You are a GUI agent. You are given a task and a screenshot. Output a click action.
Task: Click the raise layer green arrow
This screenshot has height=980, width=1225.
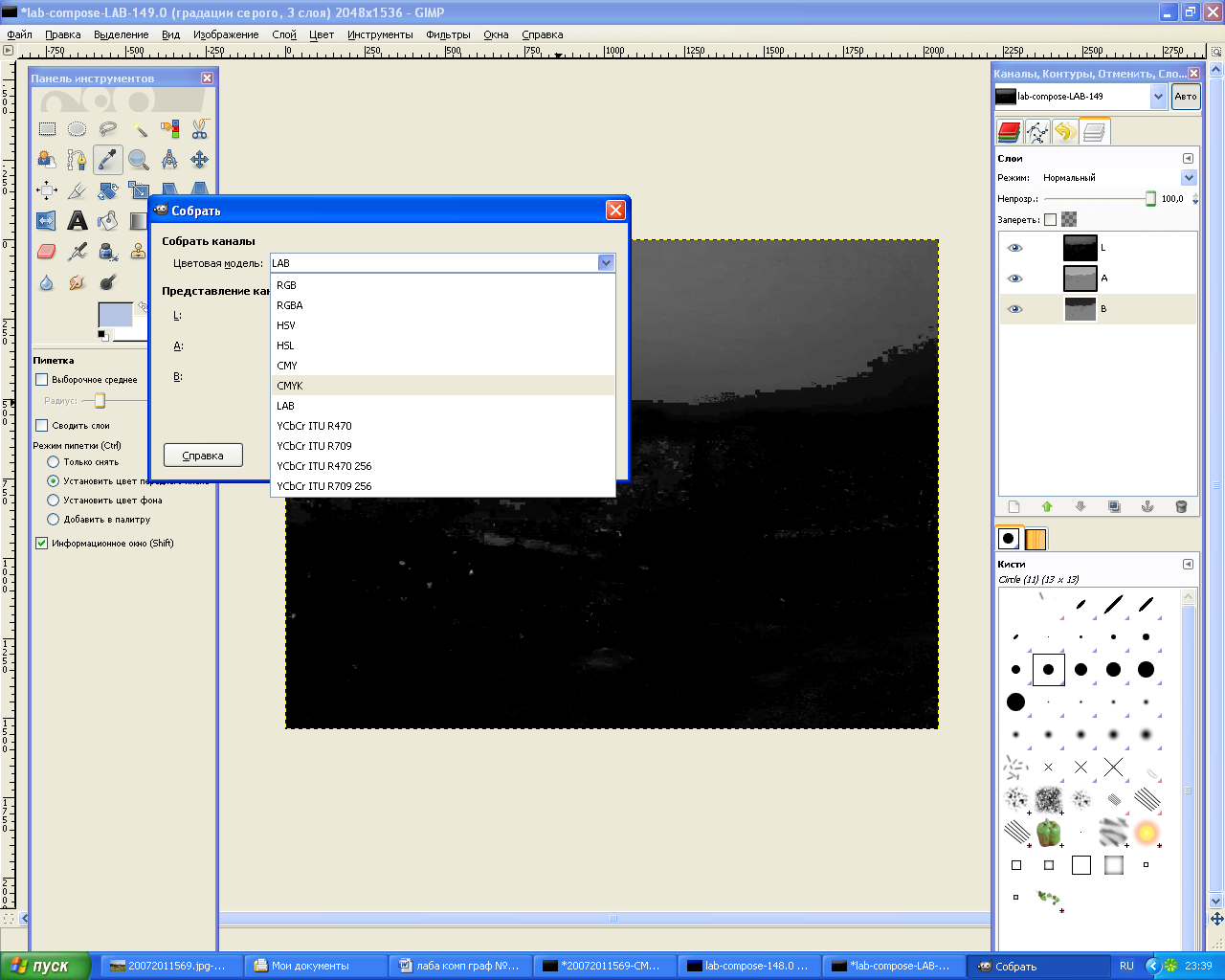[1047, 506]
